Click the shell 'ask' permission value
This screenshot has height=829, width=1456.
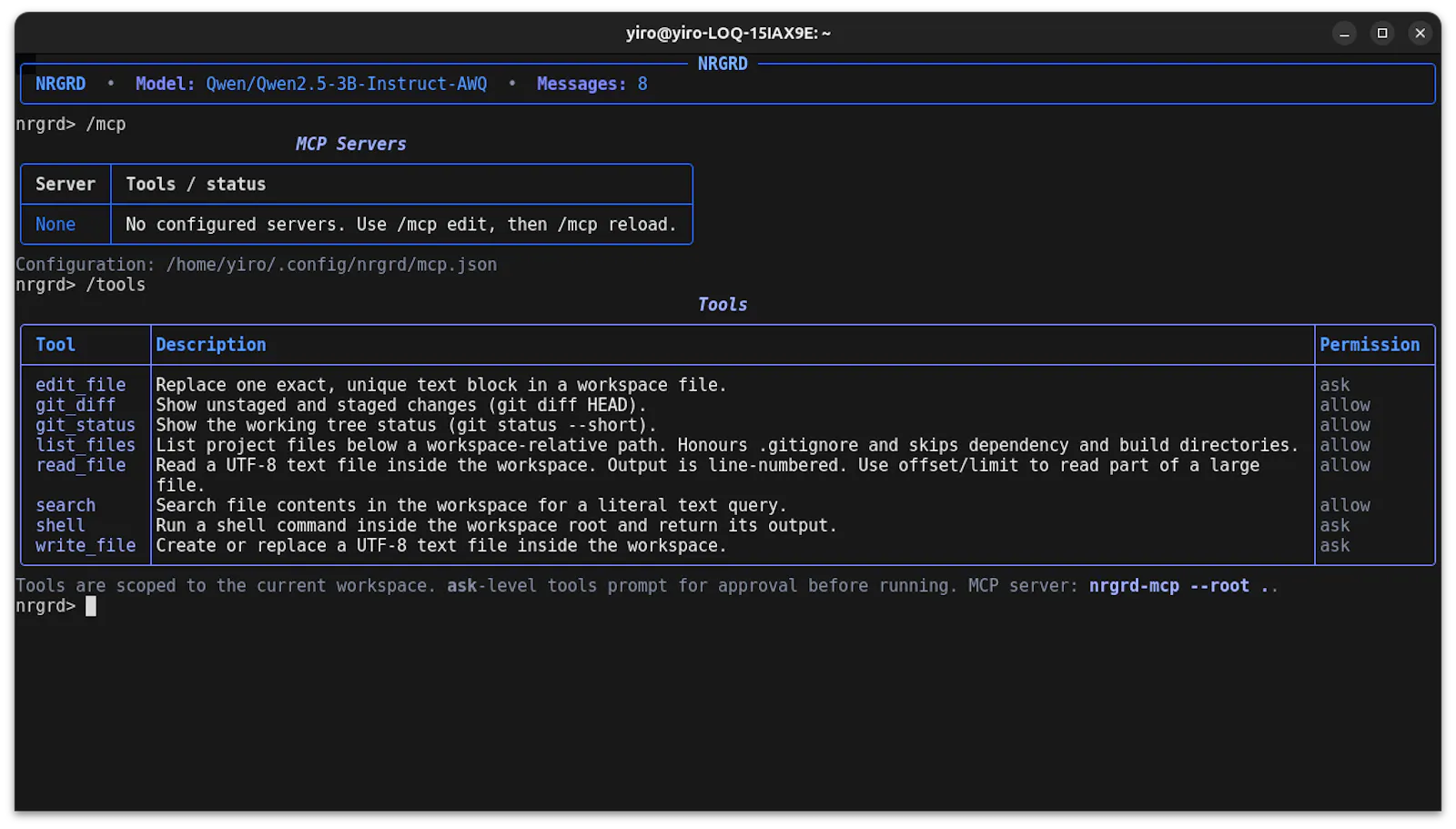[x=1335, y=525]
